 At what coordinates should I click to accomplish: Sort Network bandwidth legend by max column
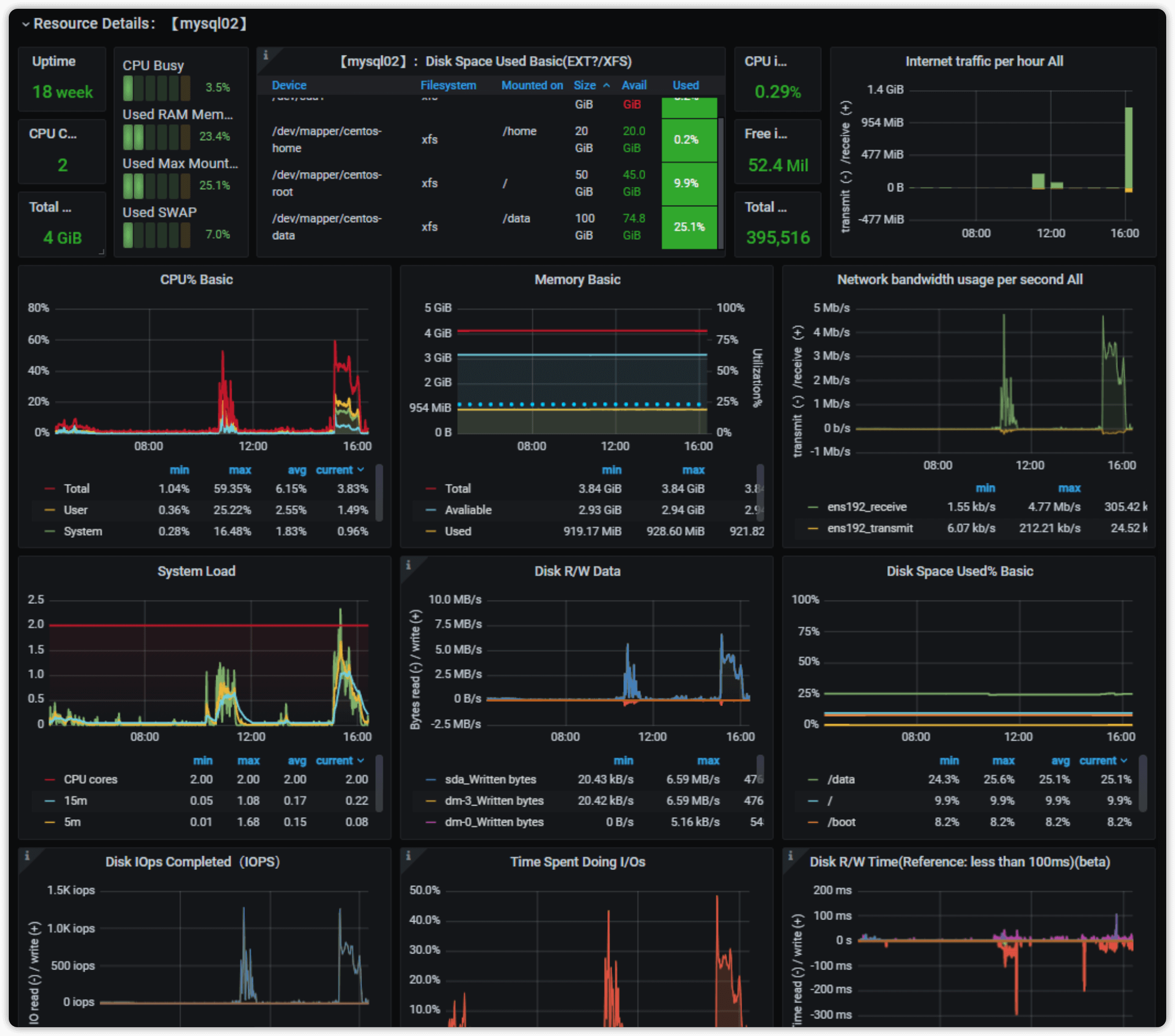(1069, 488)
